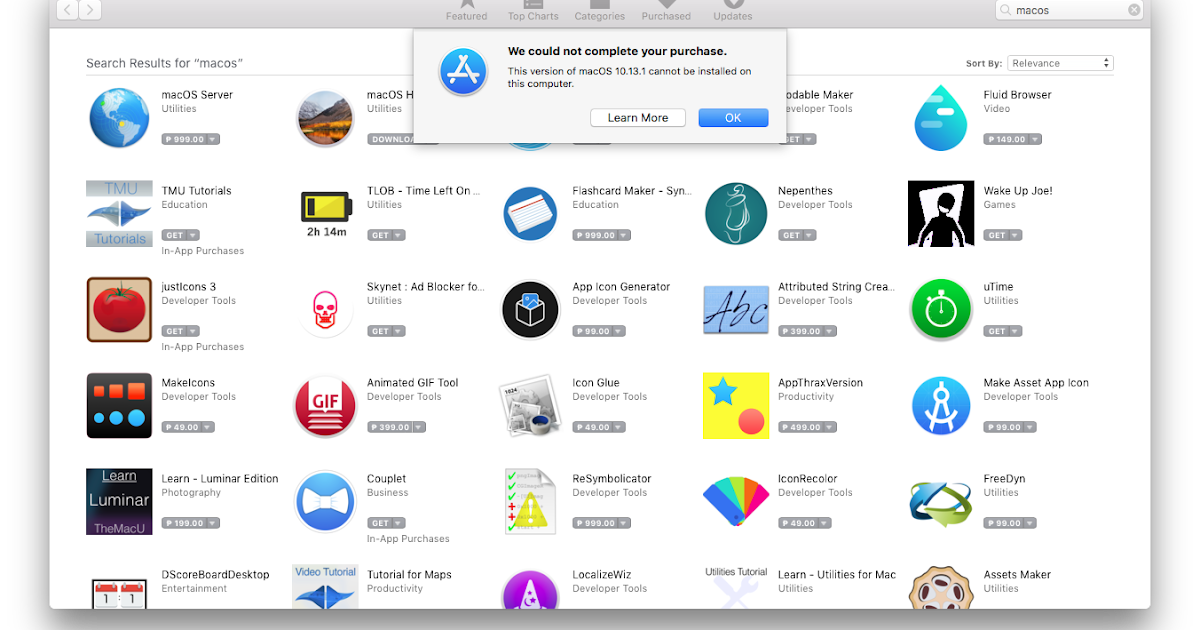Screen dimensions: 1200x630
Task: Open the LocalizeWiz app icon
Action: point(530,590)
